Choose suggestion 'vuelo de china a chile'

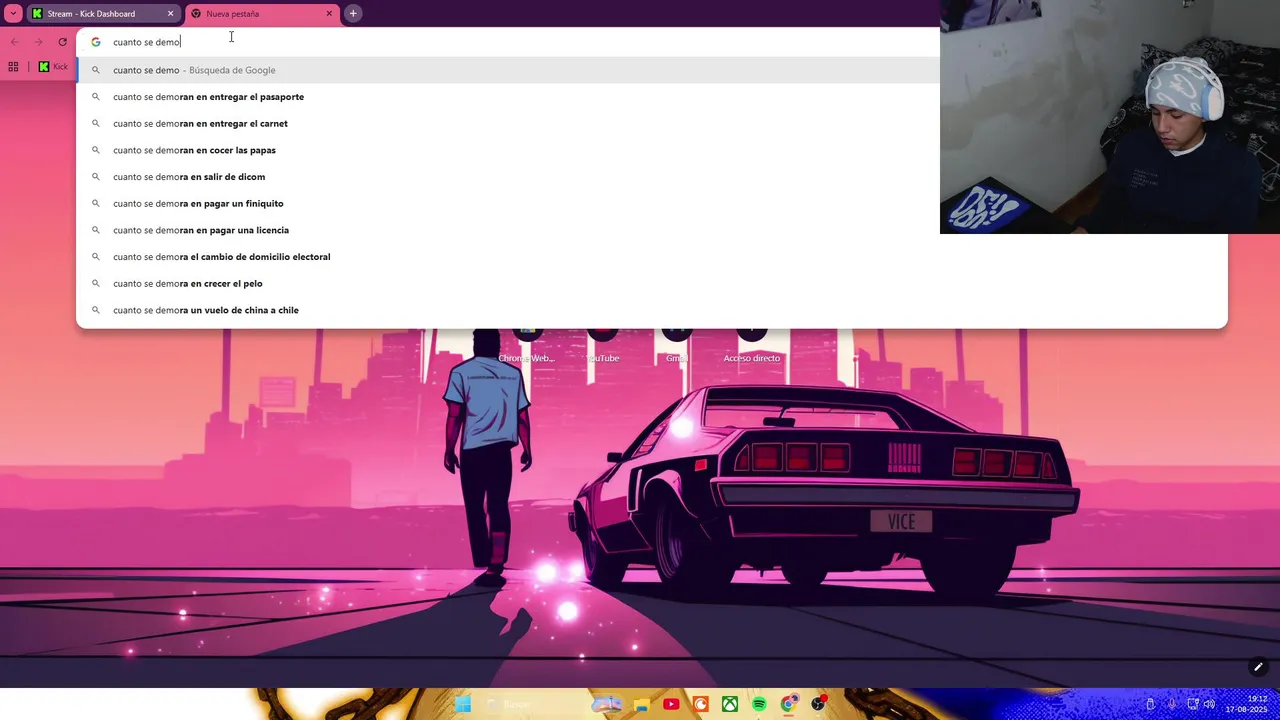(x=651, y=310)
